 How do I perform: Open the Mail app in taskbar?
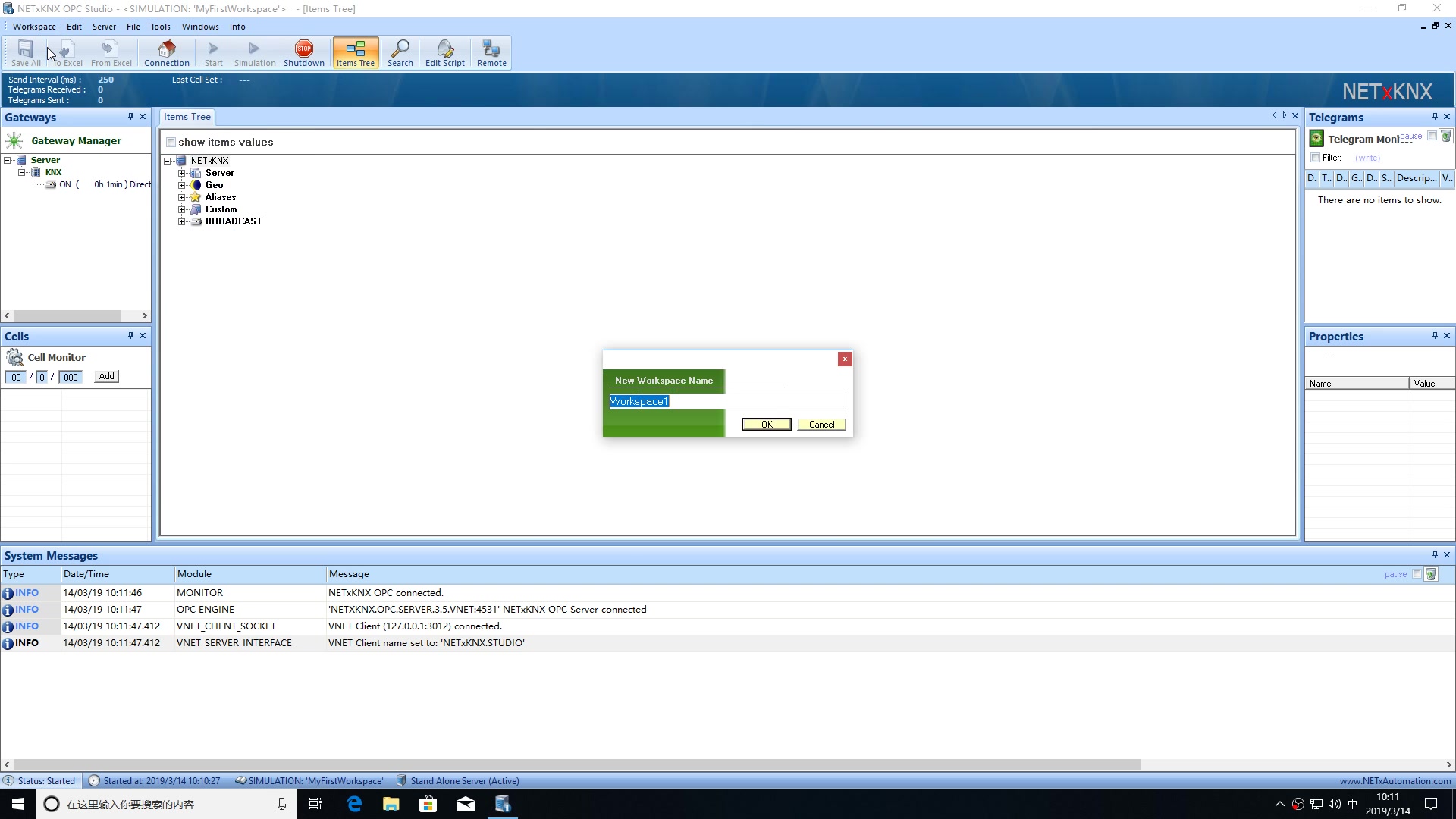click(x=466, y=804)
